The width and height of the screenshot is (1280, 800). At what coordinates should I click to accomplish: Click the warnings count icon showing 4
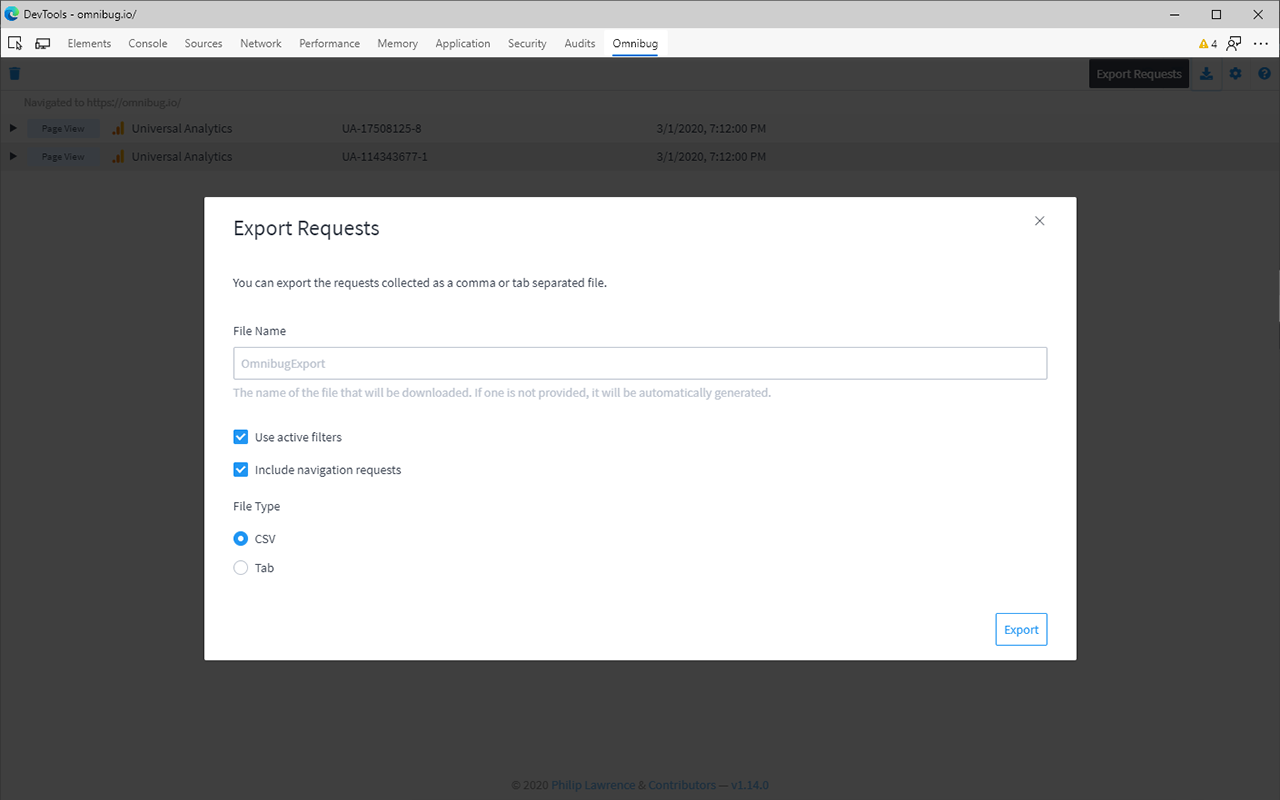(1208, 44)
